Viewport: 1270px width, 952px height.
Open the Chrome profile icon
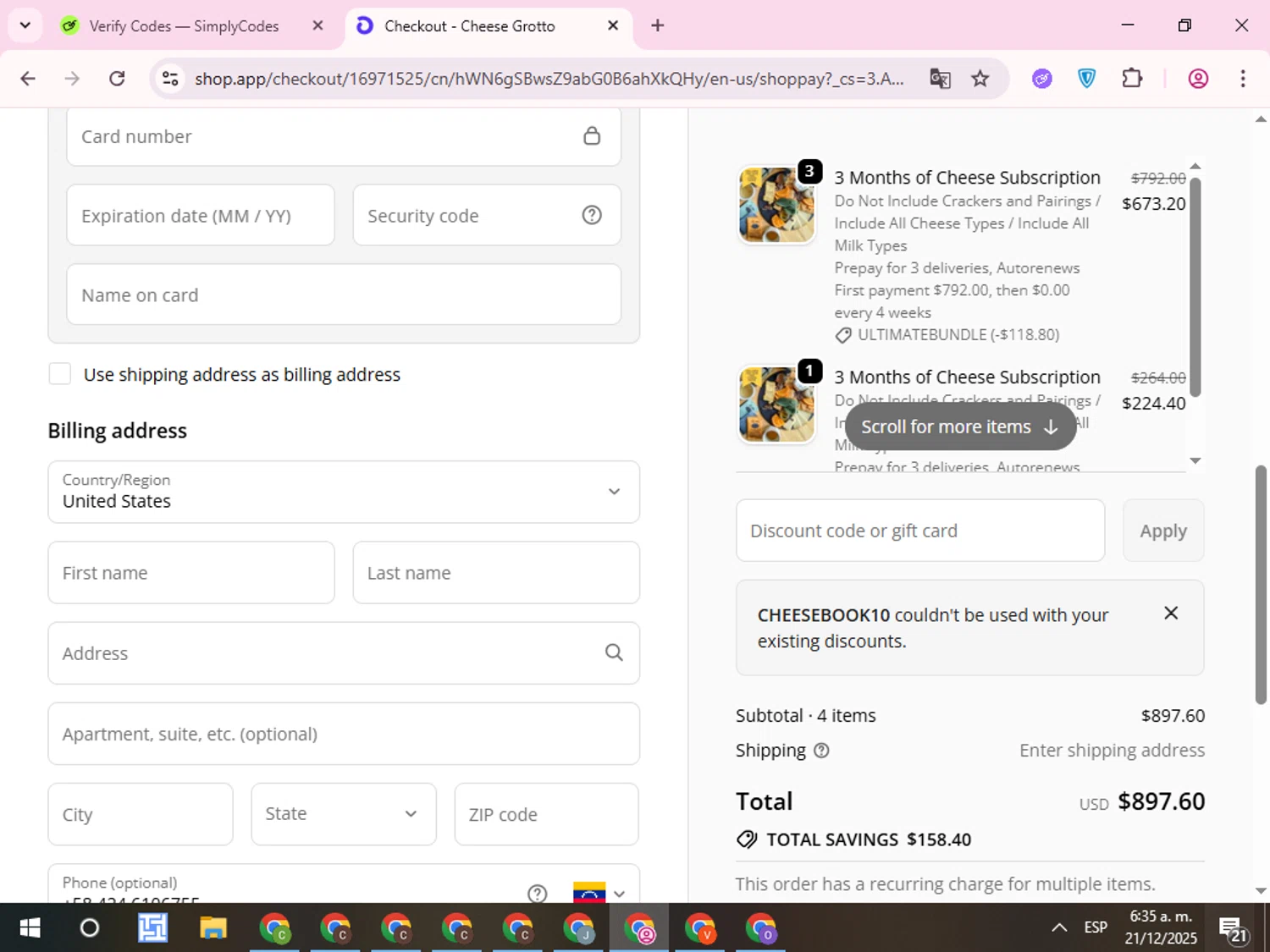pos(1198,79)
